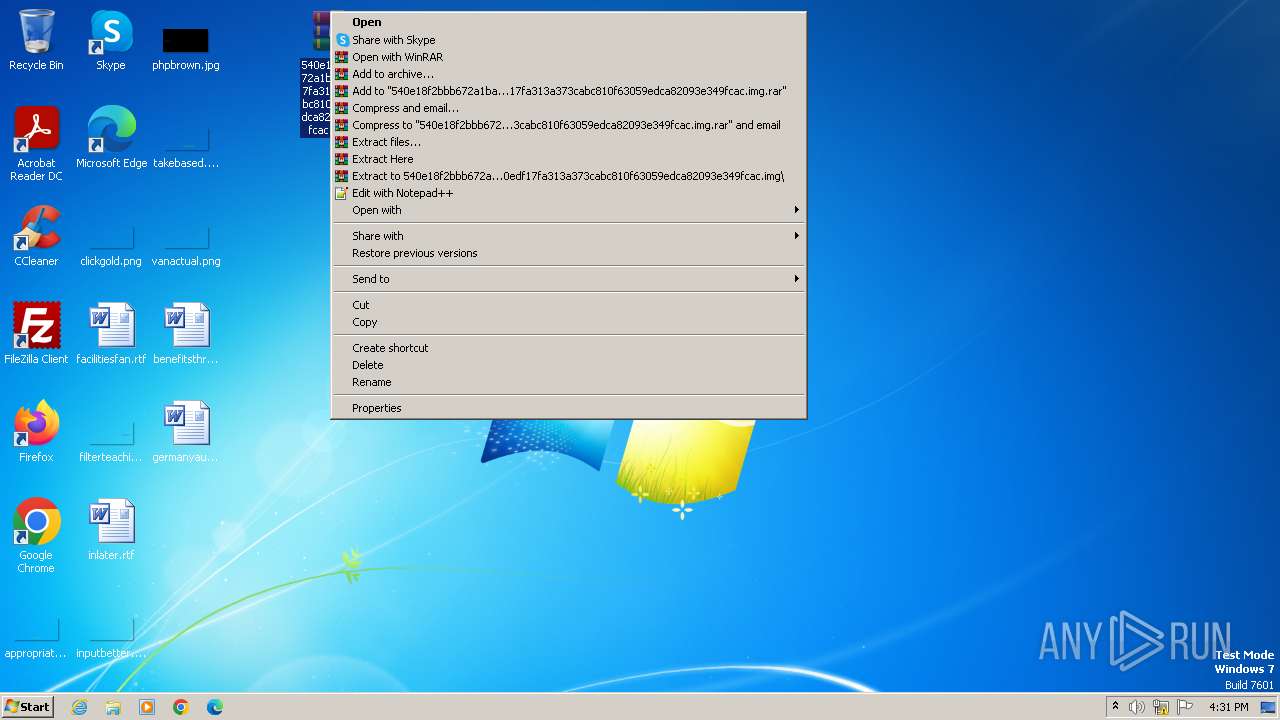1280x720 pixels.
Task: Choose Open from context menu
Action: [569, 22]
